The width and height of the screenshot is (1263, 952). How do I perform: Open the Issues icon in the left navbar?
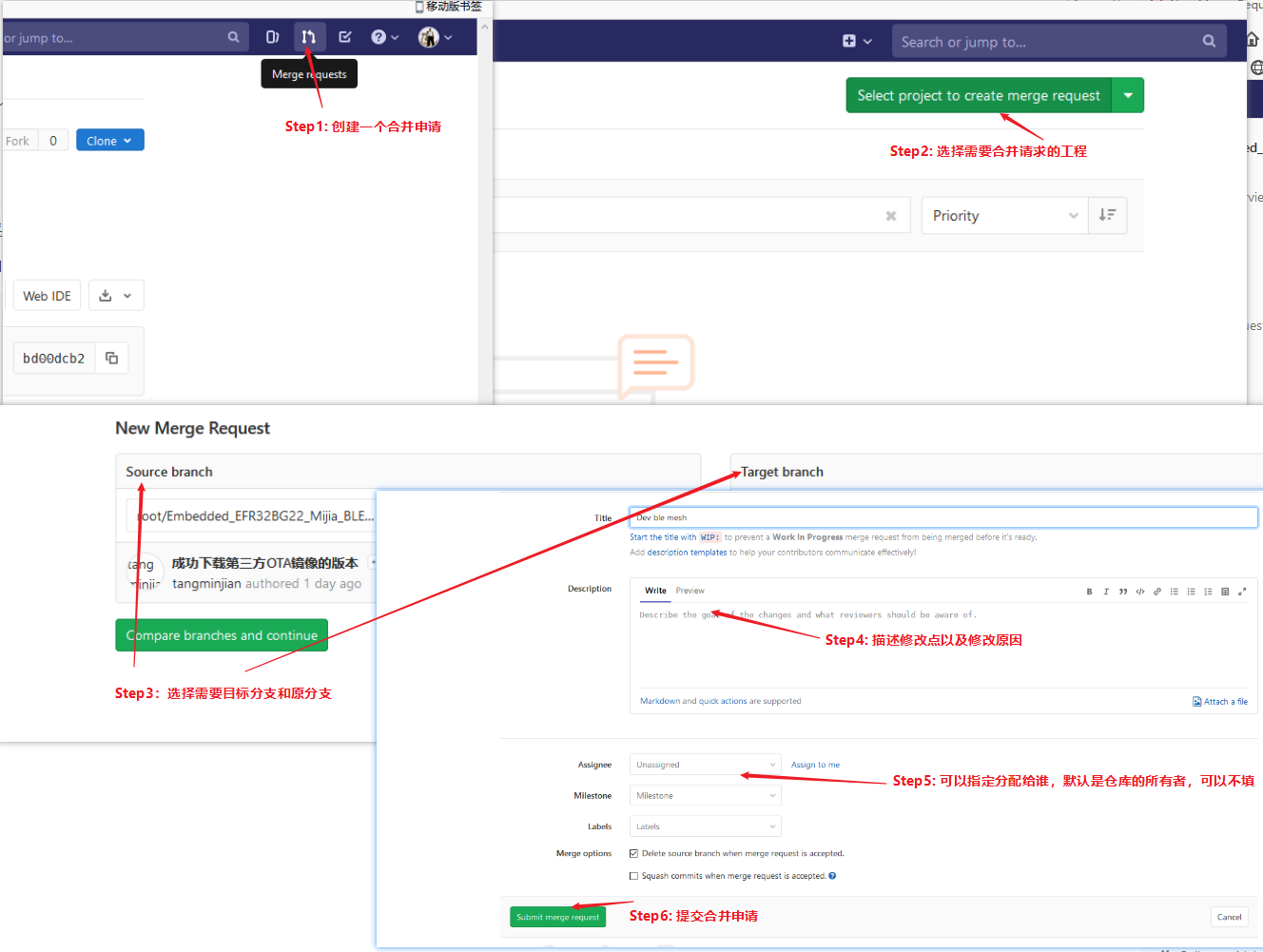[x=272, y=37]
